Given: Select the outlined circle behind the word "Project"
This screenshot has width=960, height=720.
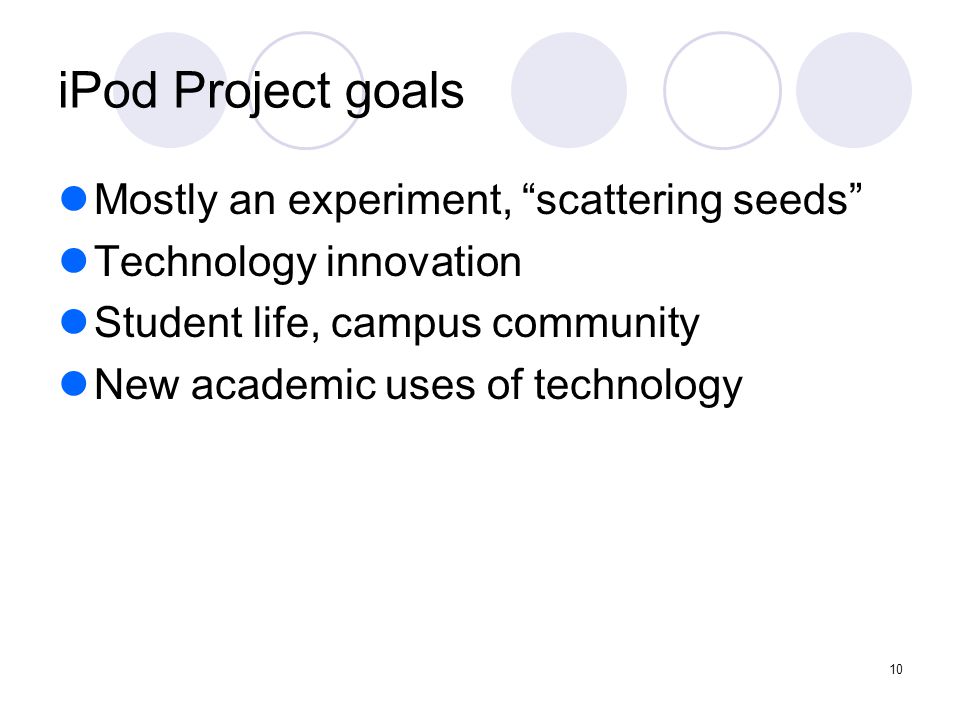Looking at the screenshot, I should 306,90.
